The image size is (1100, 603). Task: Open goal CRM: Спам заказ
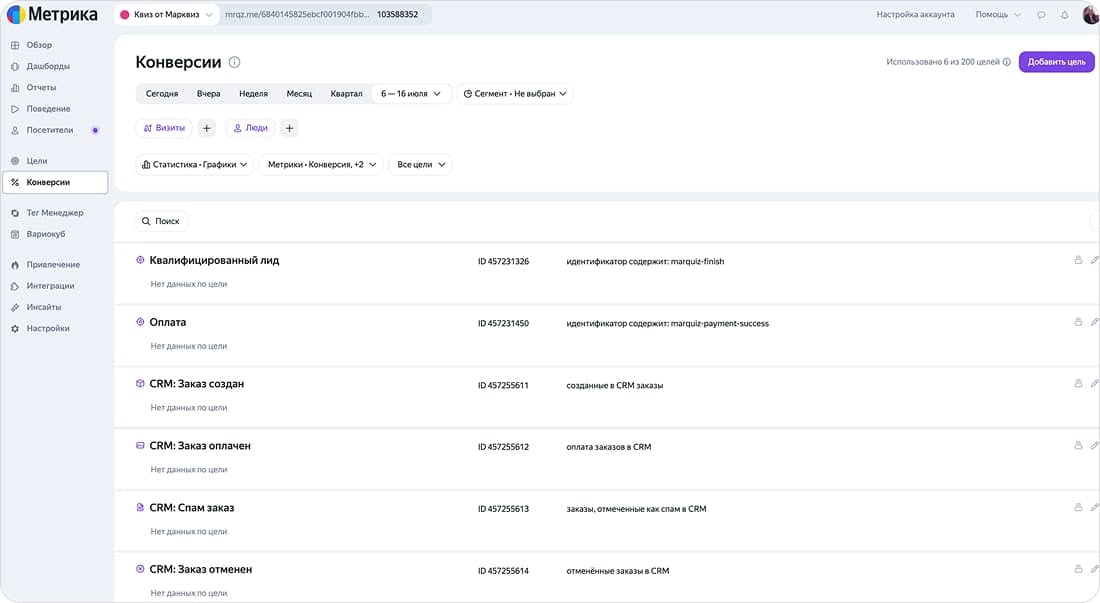pos(192,508)
